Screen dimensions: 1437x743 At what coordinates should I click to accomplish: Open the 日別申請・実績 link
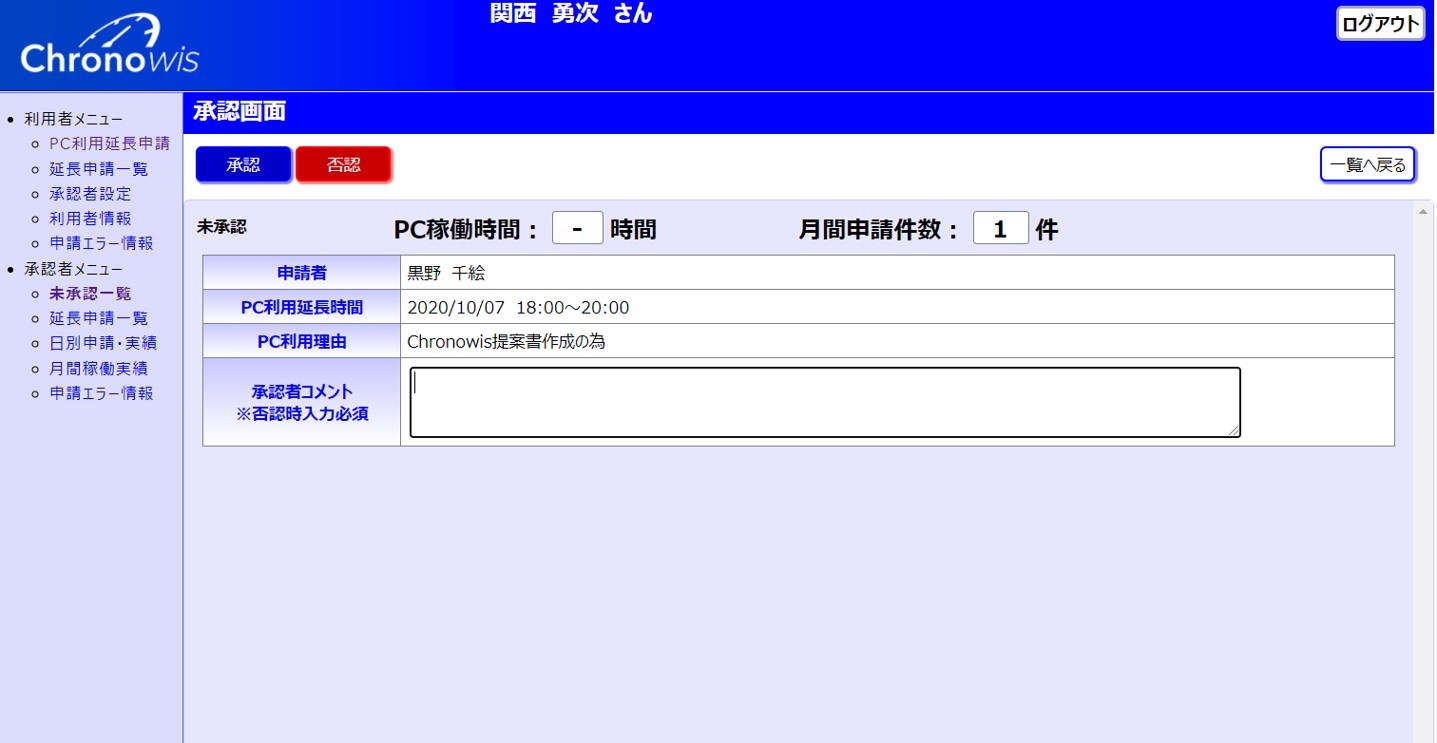click(103, 343)
